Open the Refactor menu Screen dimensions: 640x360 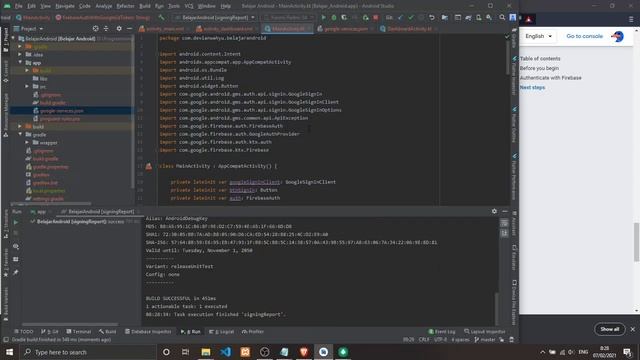(125, 6)
